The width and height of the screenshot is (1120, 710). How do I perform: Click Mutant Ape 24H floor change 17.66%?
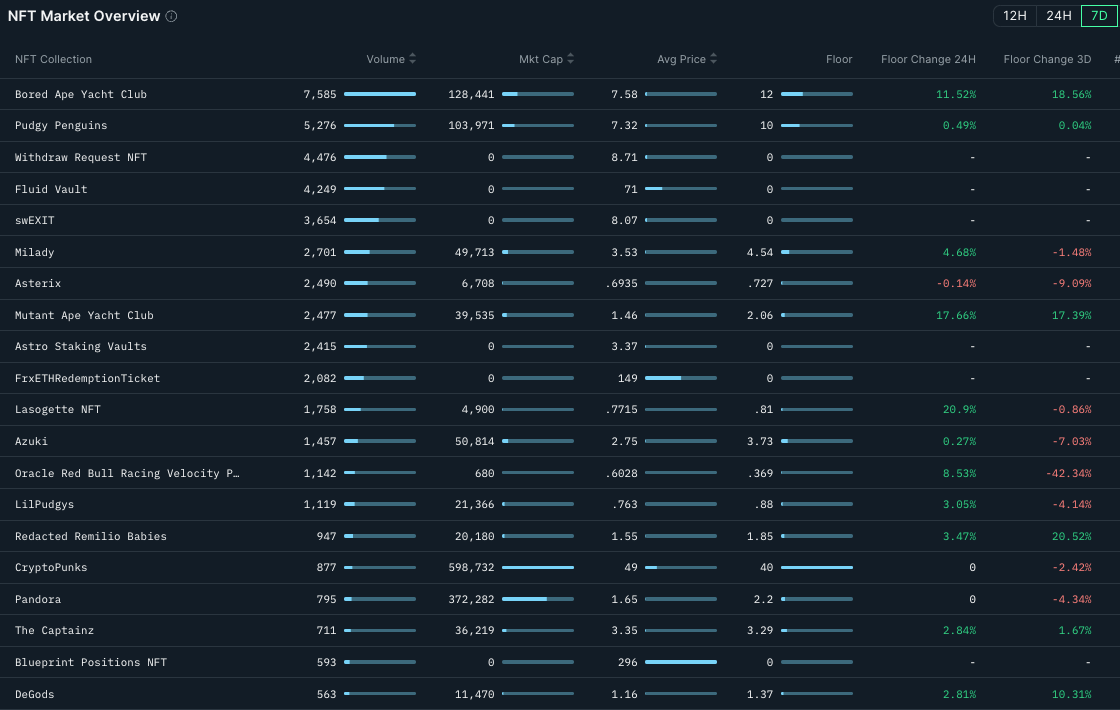tap(956, 315)
